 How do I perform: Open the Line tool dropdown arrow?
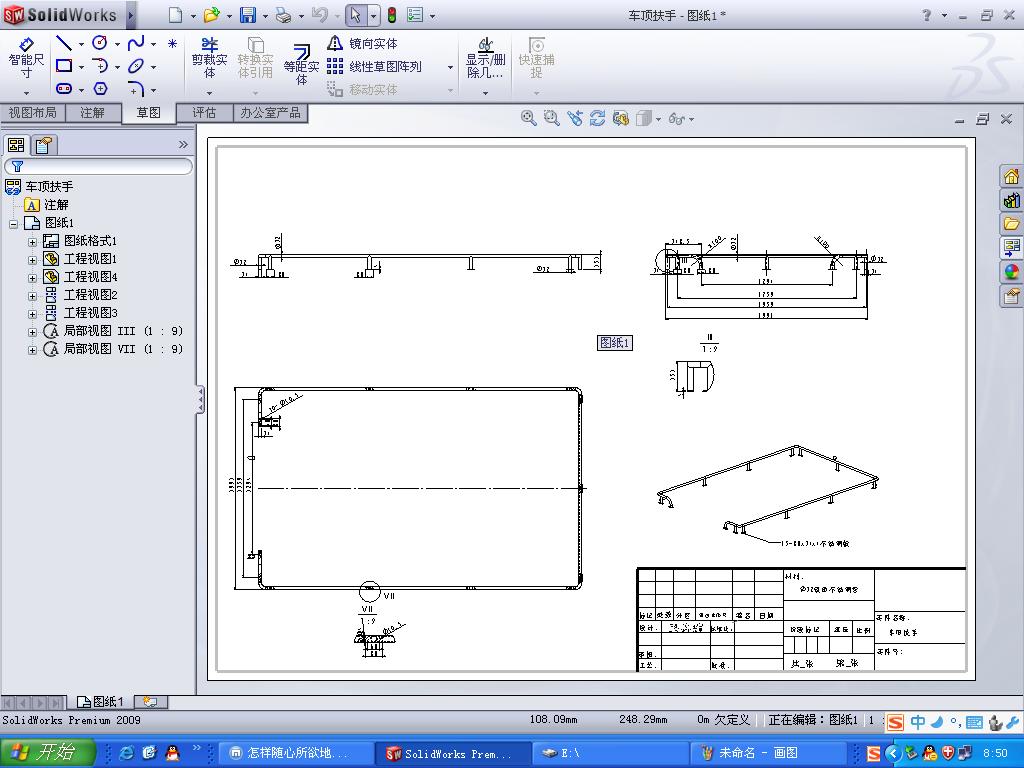pos(81,44)
